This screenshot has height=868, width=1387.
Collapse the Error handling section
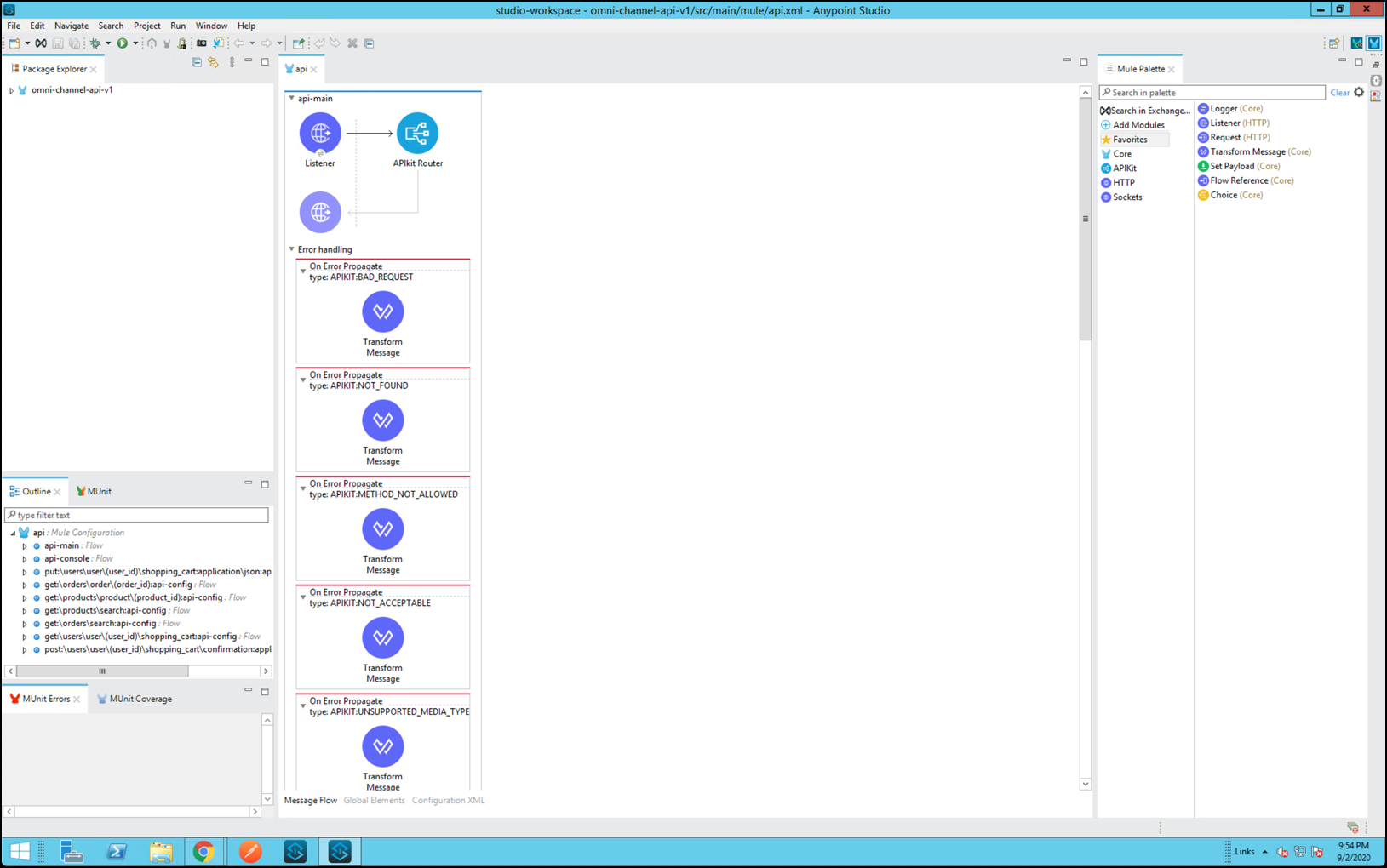click(292, 249)
